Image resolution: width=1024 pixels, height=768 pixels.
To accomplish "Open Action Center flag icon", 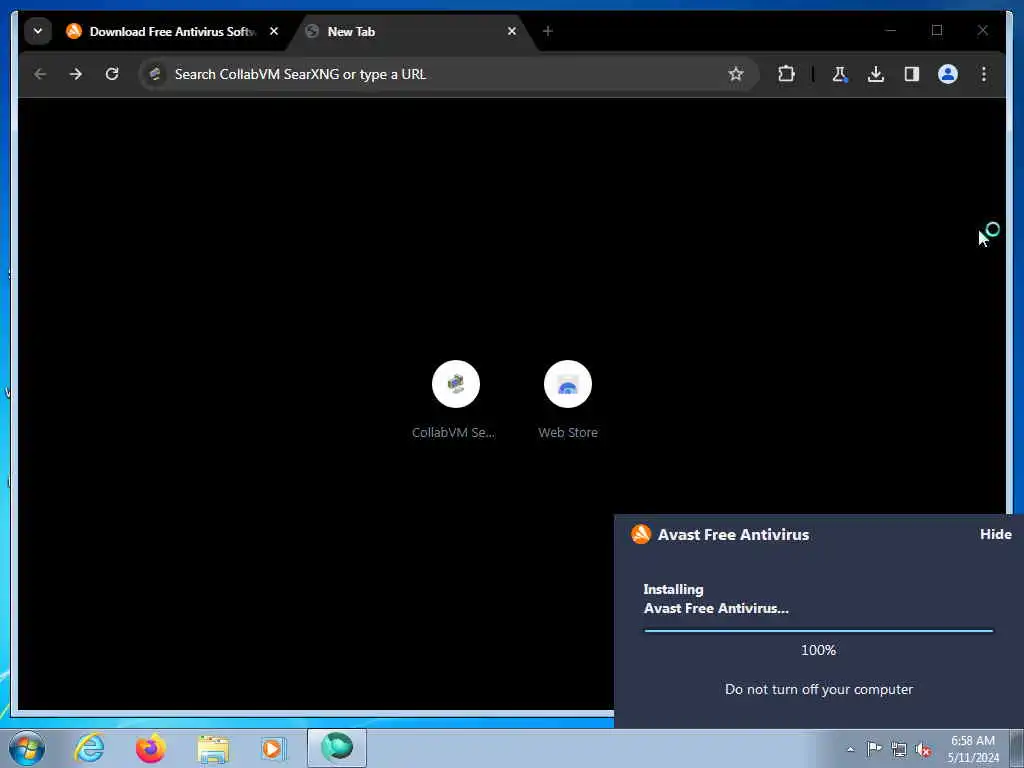I will click(x=874, y=749).
